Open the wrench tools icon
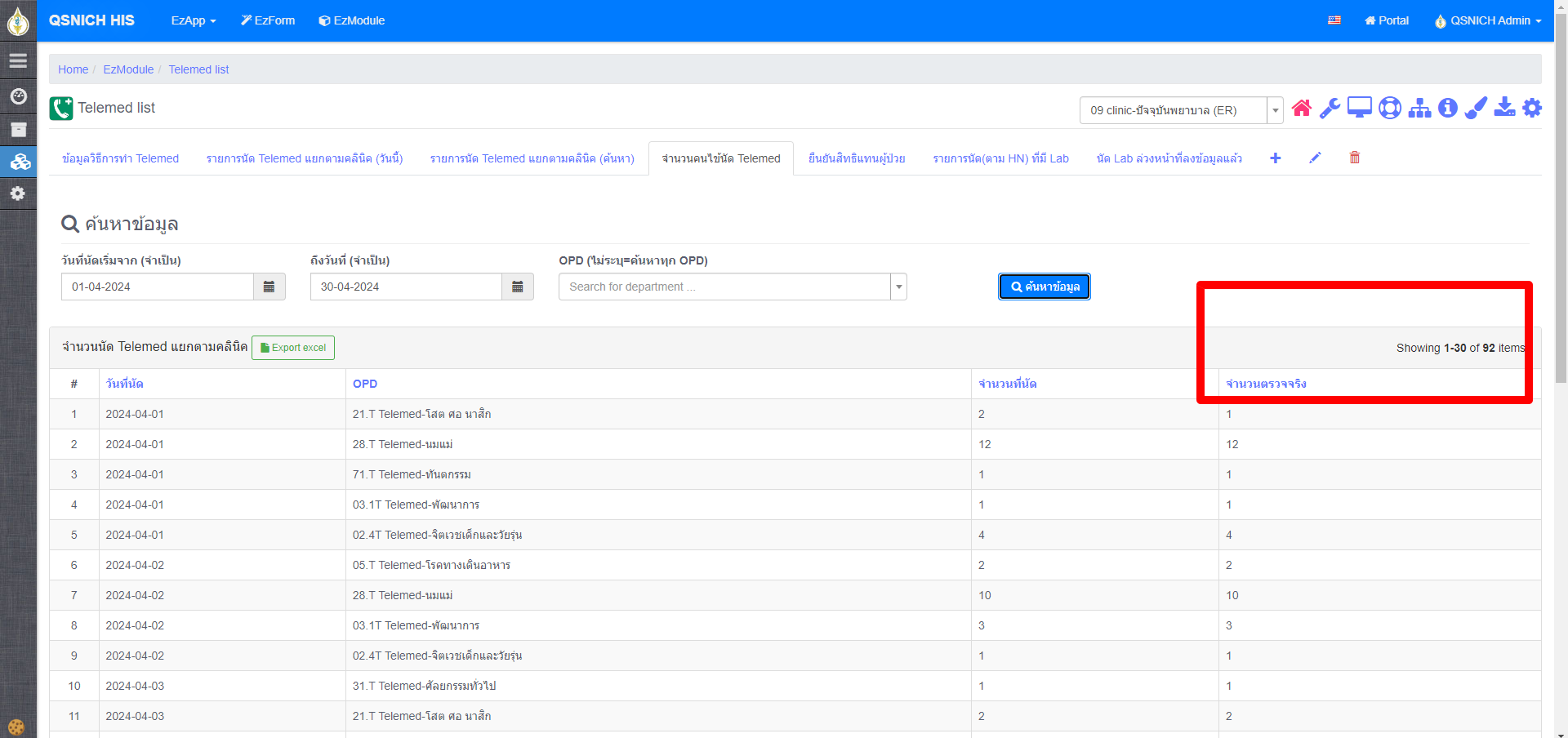Screen dimensions: 1568x738 pyautogui.click(x=1330, y=109)
